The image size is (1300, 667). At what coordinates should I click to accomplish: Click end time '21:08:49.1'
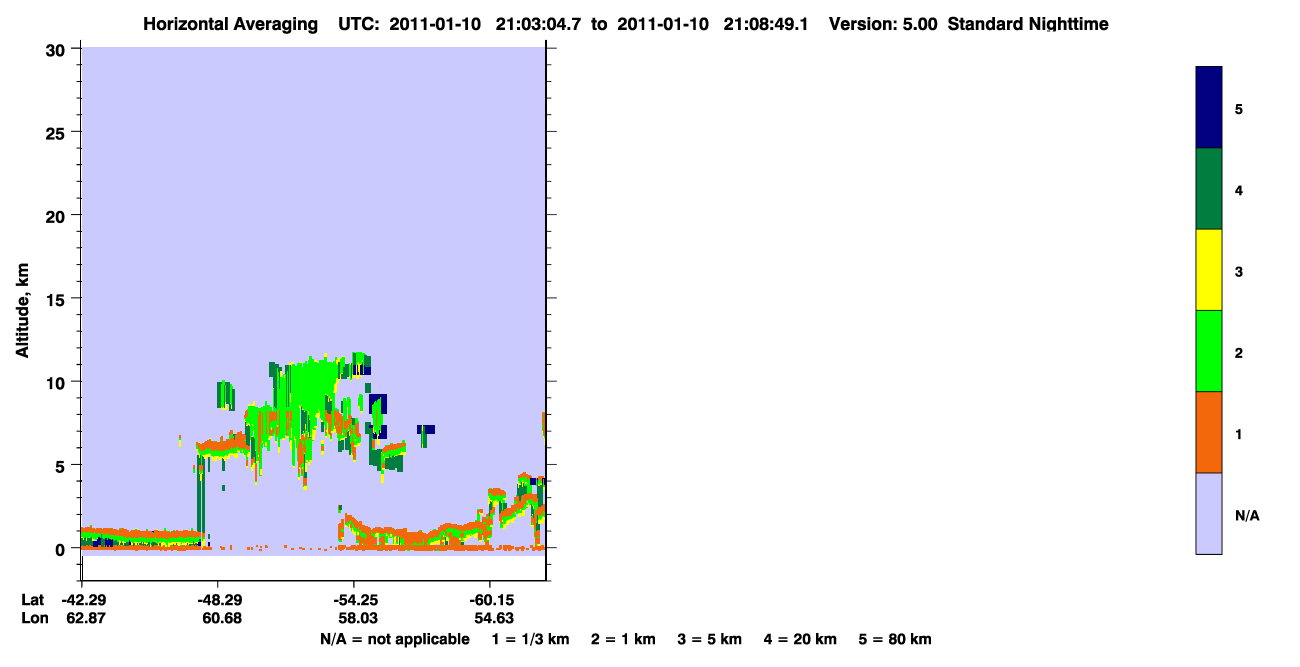(766, 24)
